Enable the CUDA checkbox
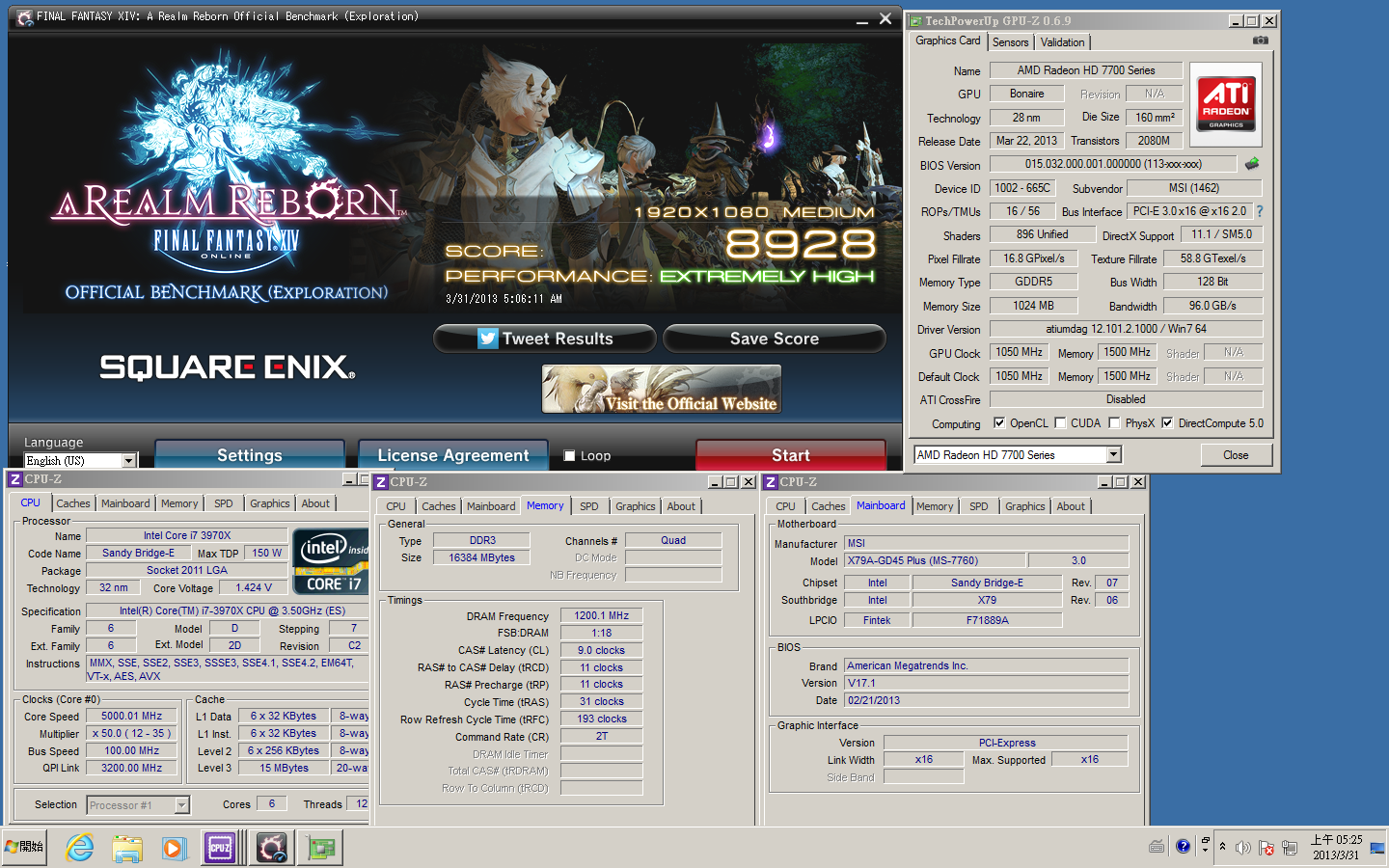Screen dimensions: 1389x868 tap(1060, 422)
